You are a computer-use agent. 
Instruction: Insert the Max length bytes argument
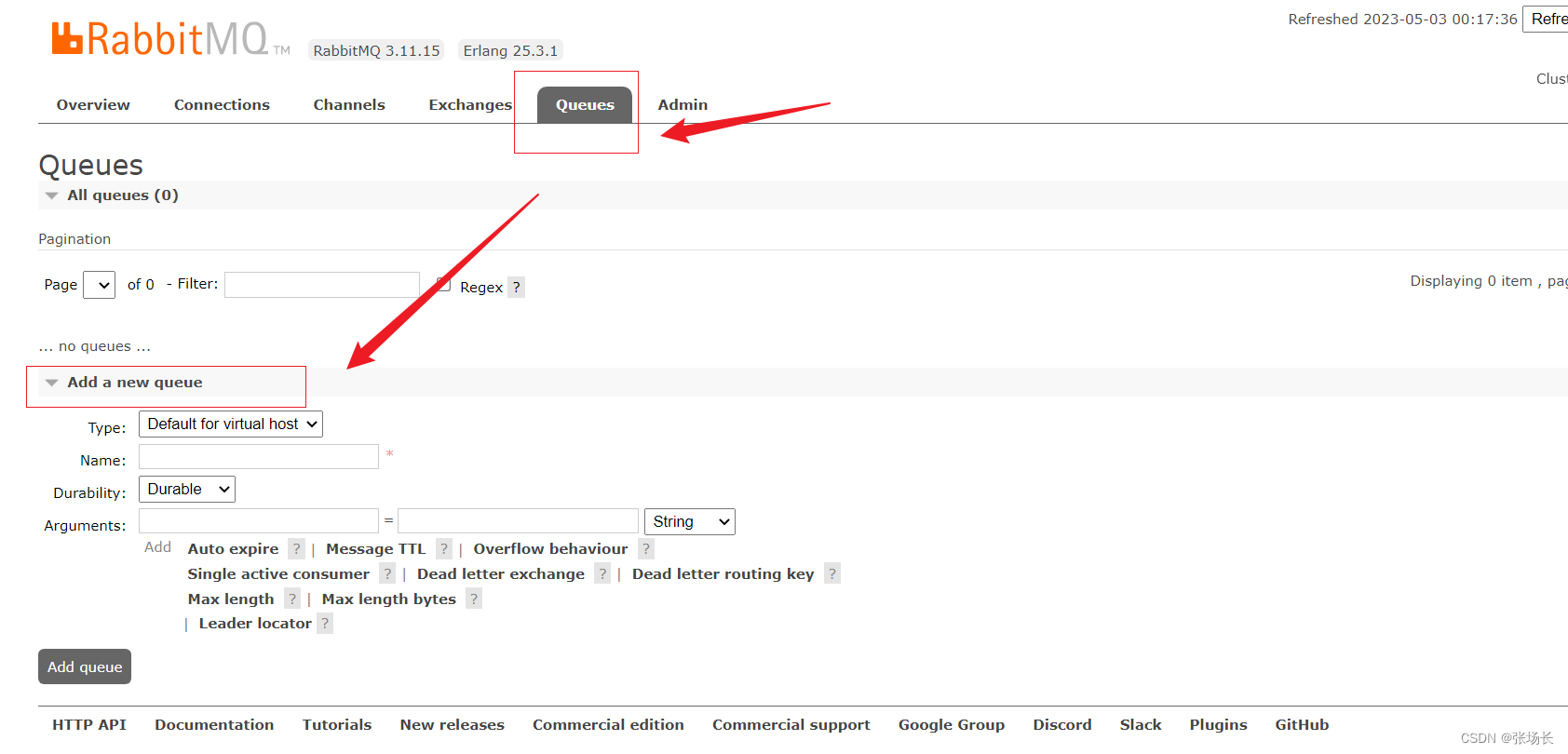pos(389,599)
